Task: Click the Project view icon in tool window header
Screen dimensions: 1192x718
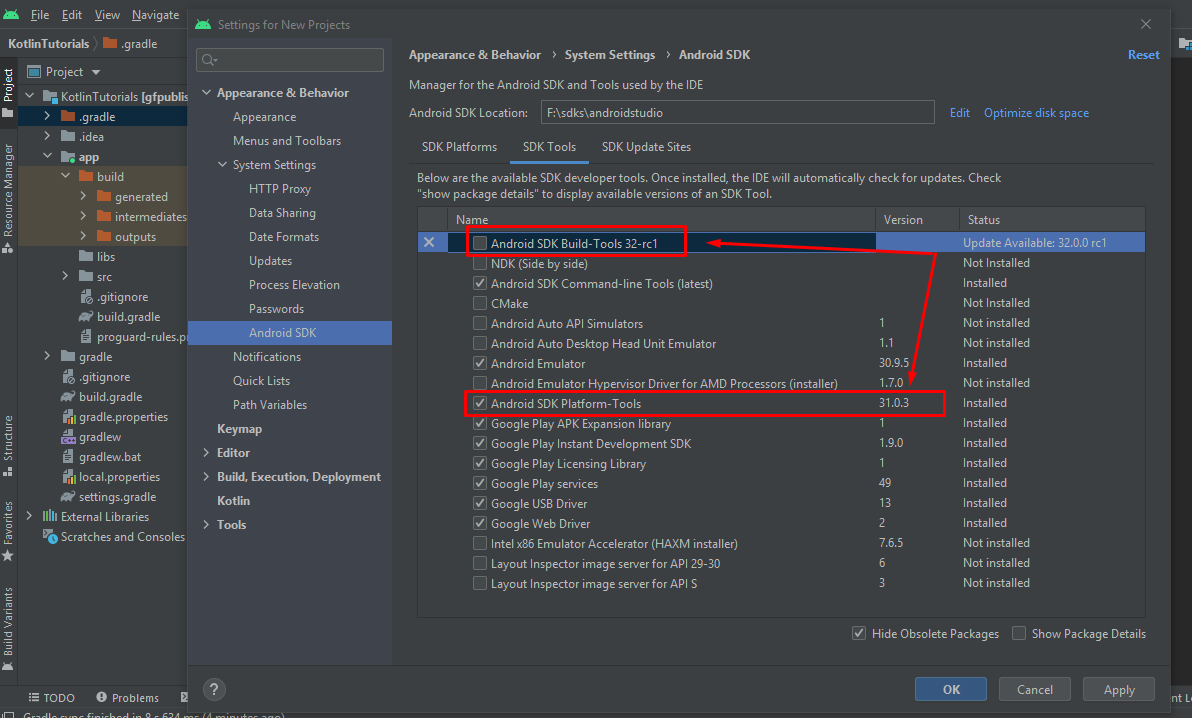Action: tap(33, 71)
